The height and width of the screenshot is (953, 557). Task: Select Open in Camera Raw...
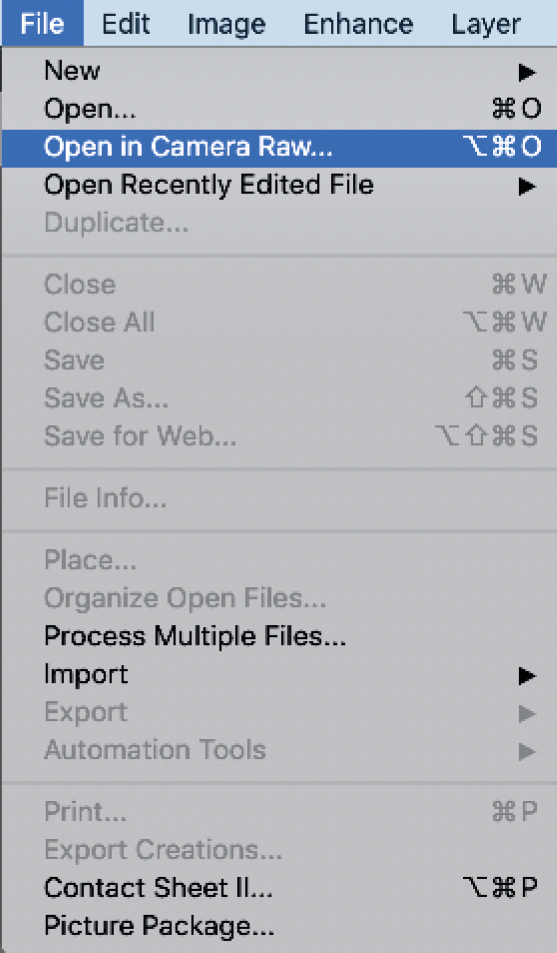tap(278, 147)
